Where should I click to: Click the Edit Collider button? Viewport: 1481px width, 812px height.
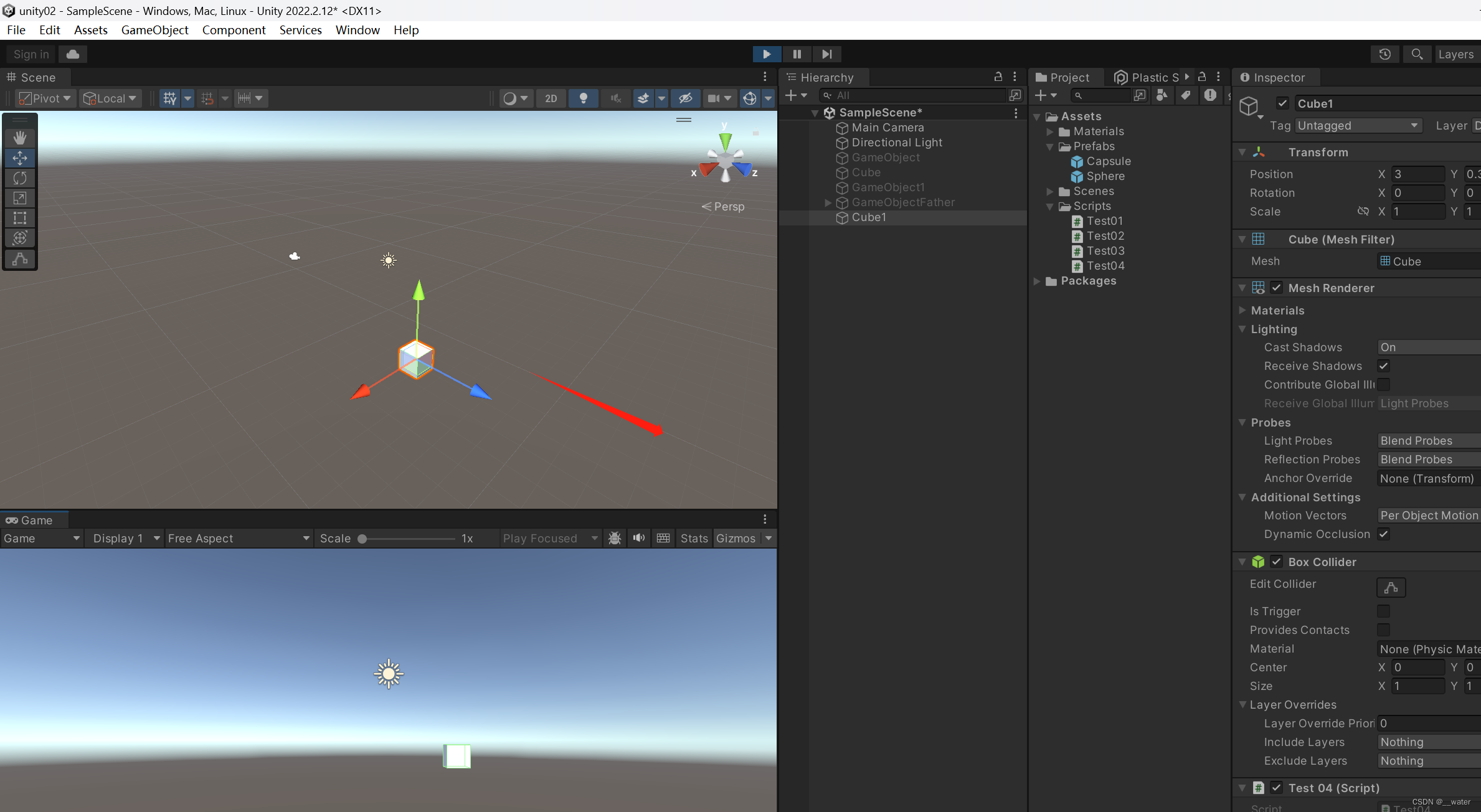(1390, 587)
